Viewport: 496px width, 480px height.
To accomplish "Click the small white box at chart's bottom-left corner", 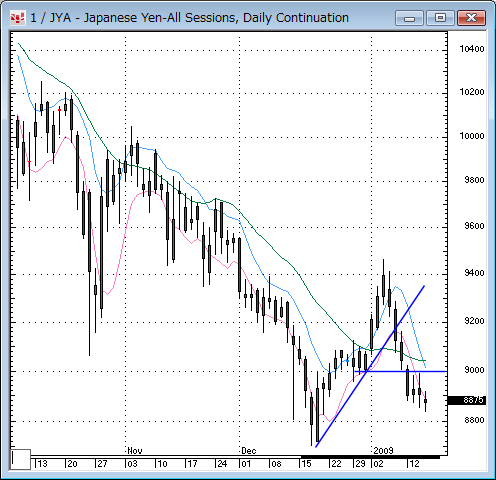I will pyautogui.click(x=21, y=459).
